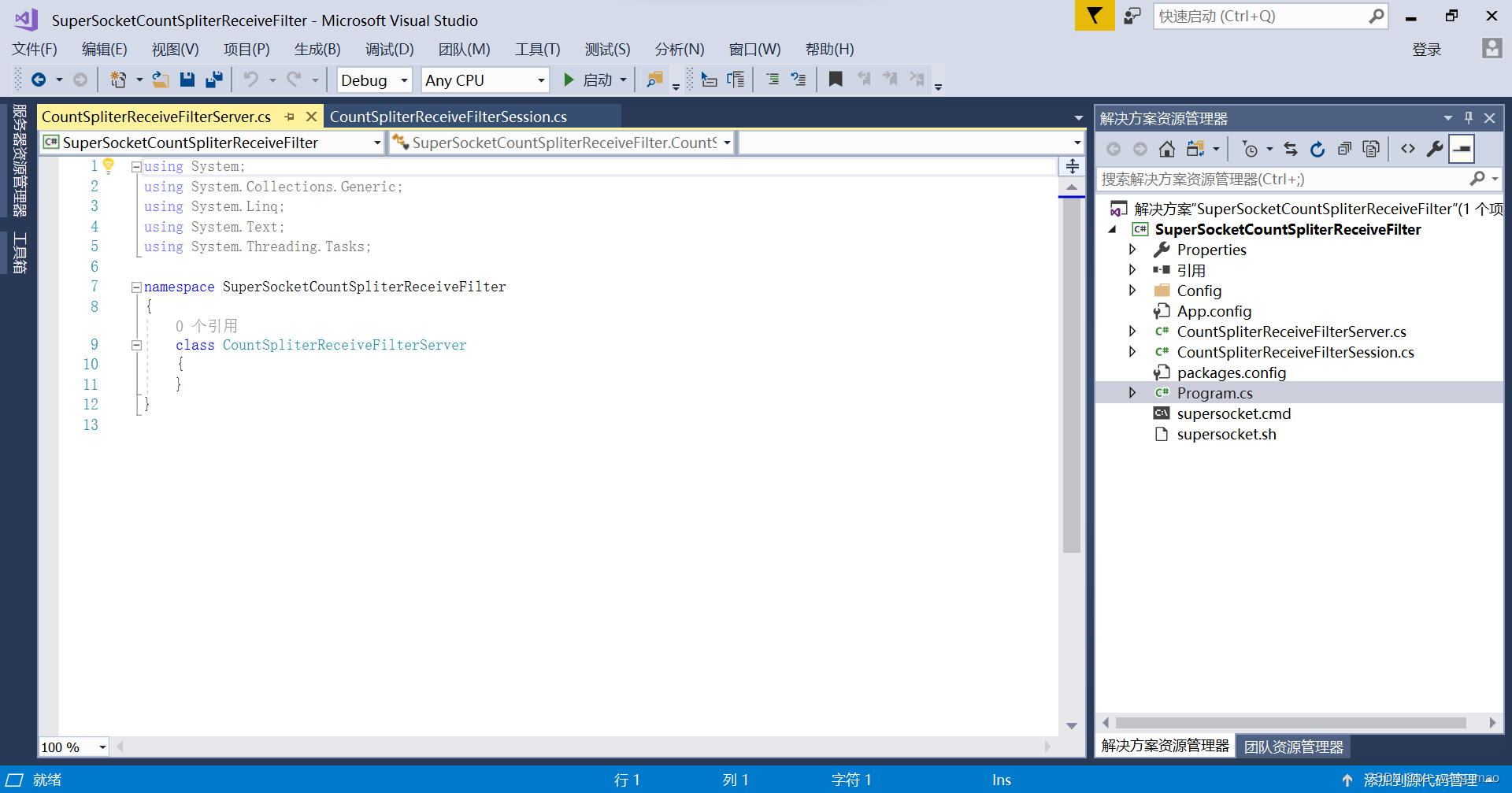Collapse the namespace outlining region
This screenshot has width=1512, height=793.
tap(136, 287)
